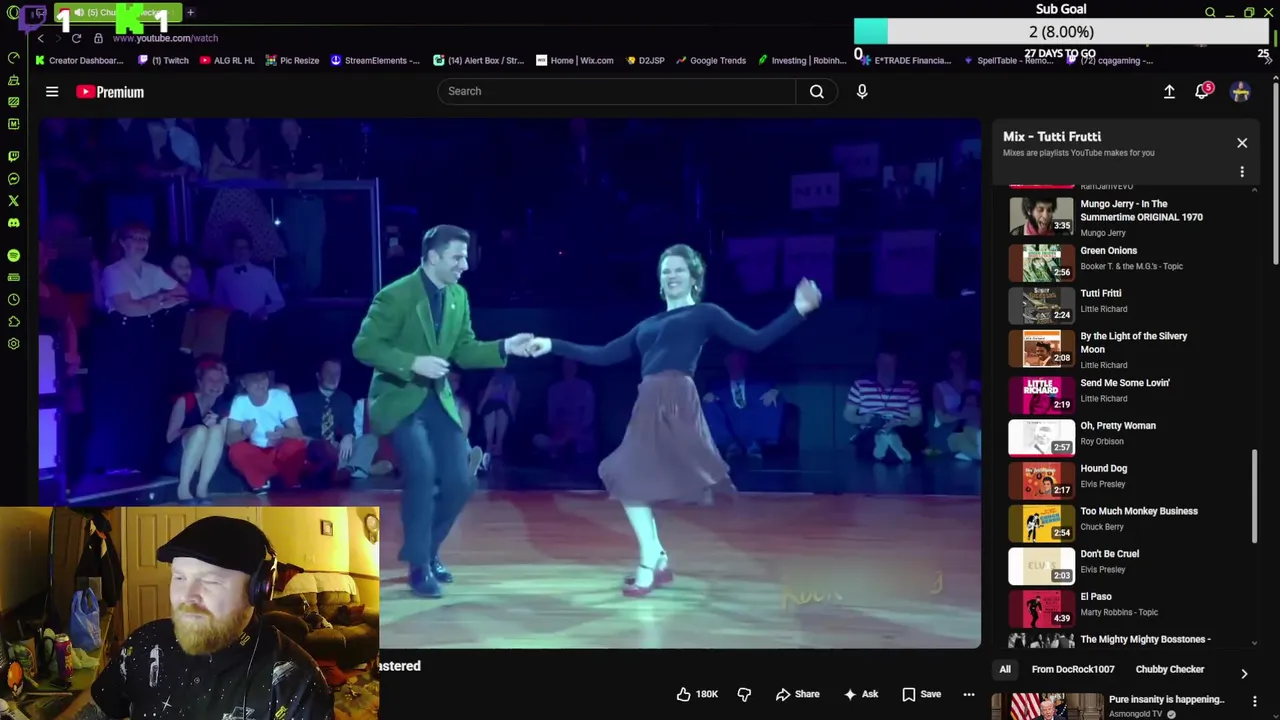Screen dimensions: 1280x720
Task: Click the playlist panel scrollbar thumb
Action: click(1255, 497)
